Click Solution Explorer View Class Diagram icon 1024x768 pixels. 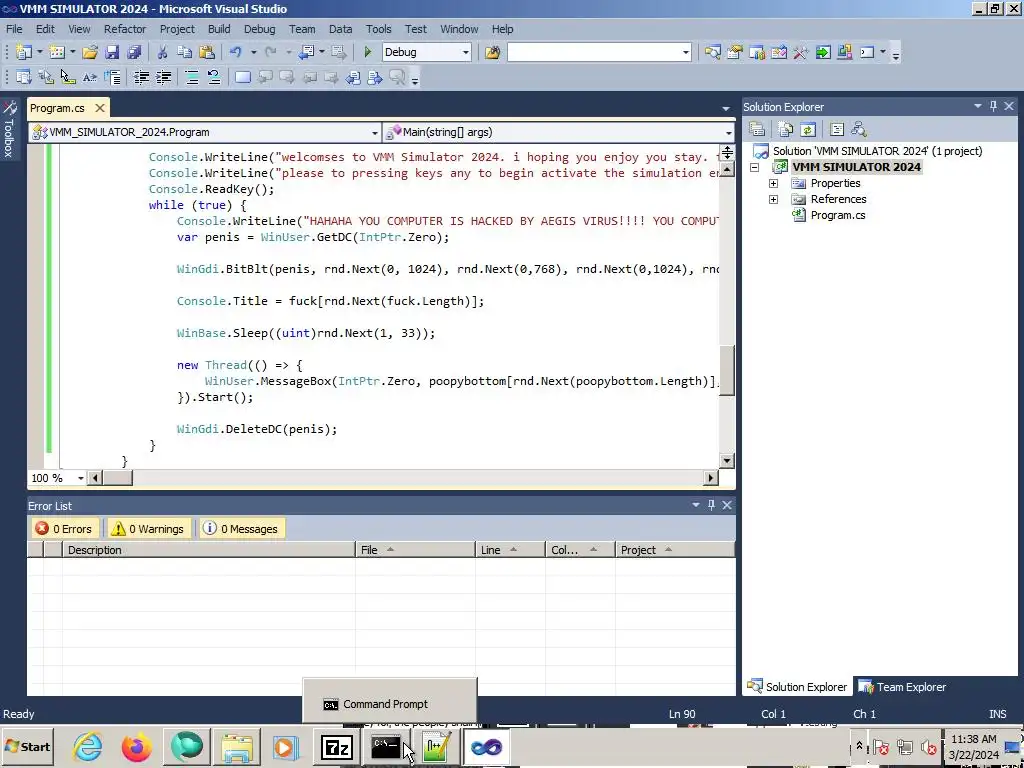859,129
